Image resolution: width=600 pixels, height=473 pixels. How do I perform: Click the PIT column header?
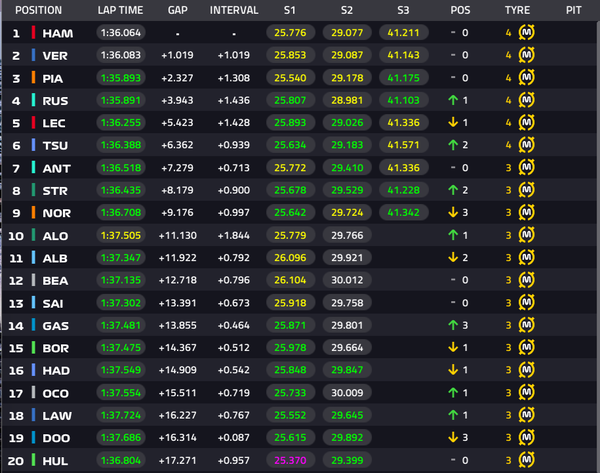tap(574, 10)
